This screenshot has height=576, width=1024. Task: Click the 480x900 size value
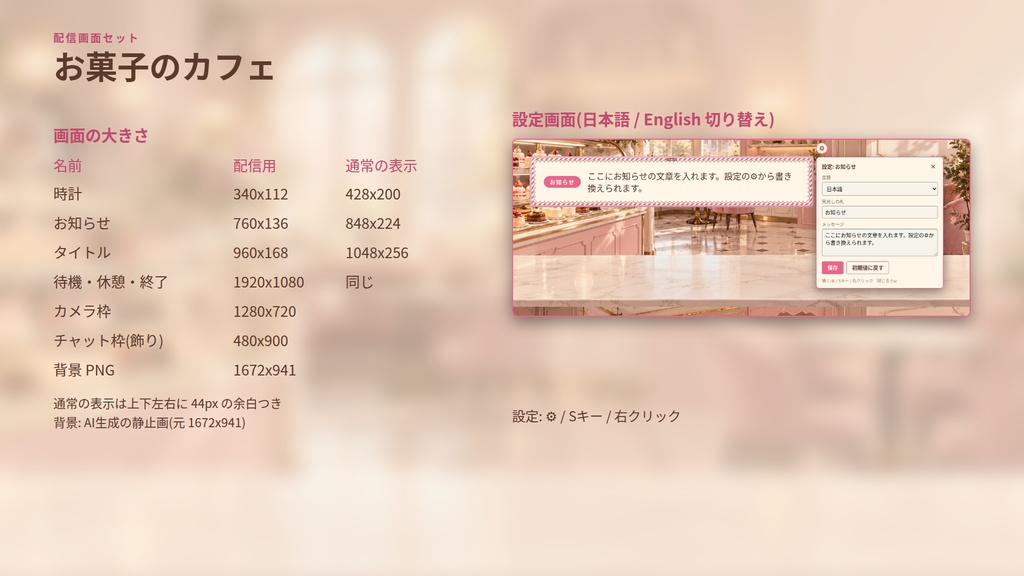[x=261, y=341]
